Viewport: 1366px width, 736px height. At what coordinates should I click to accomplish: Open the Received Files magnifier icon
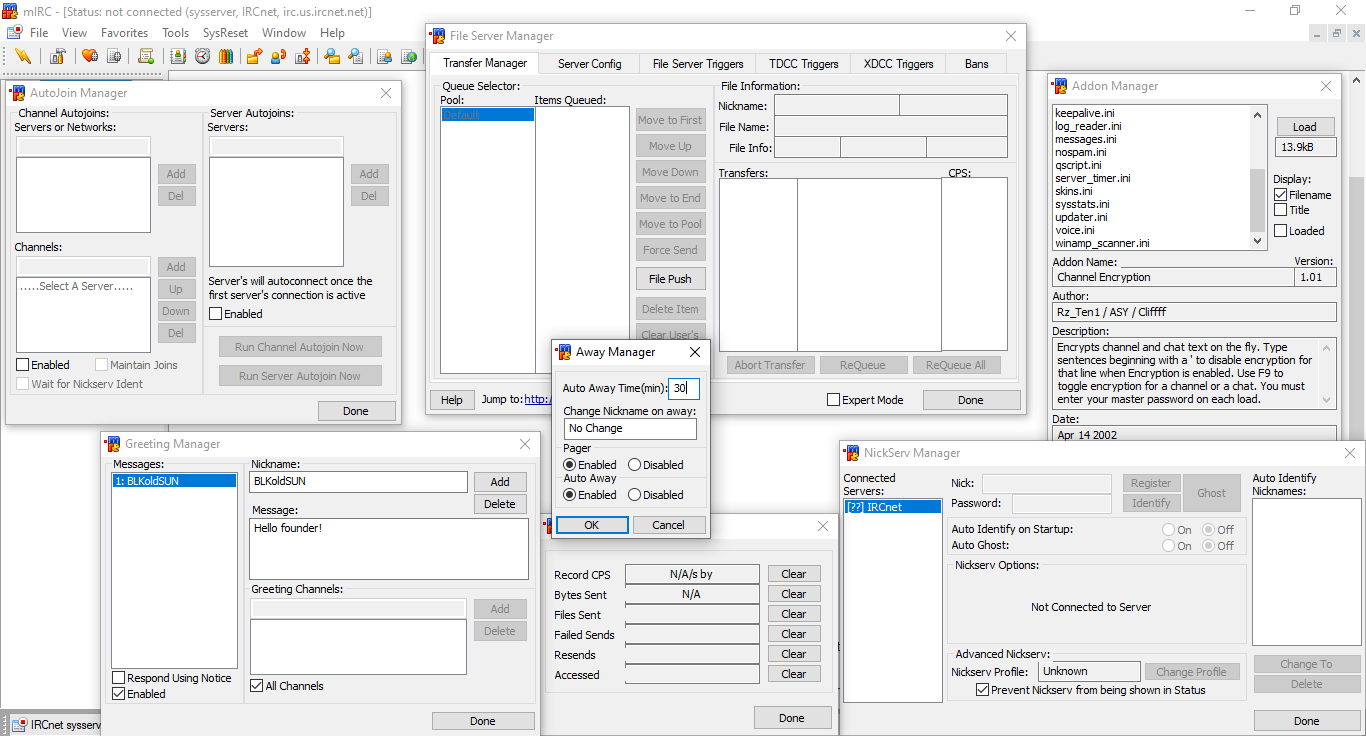[x=332, y=56]
